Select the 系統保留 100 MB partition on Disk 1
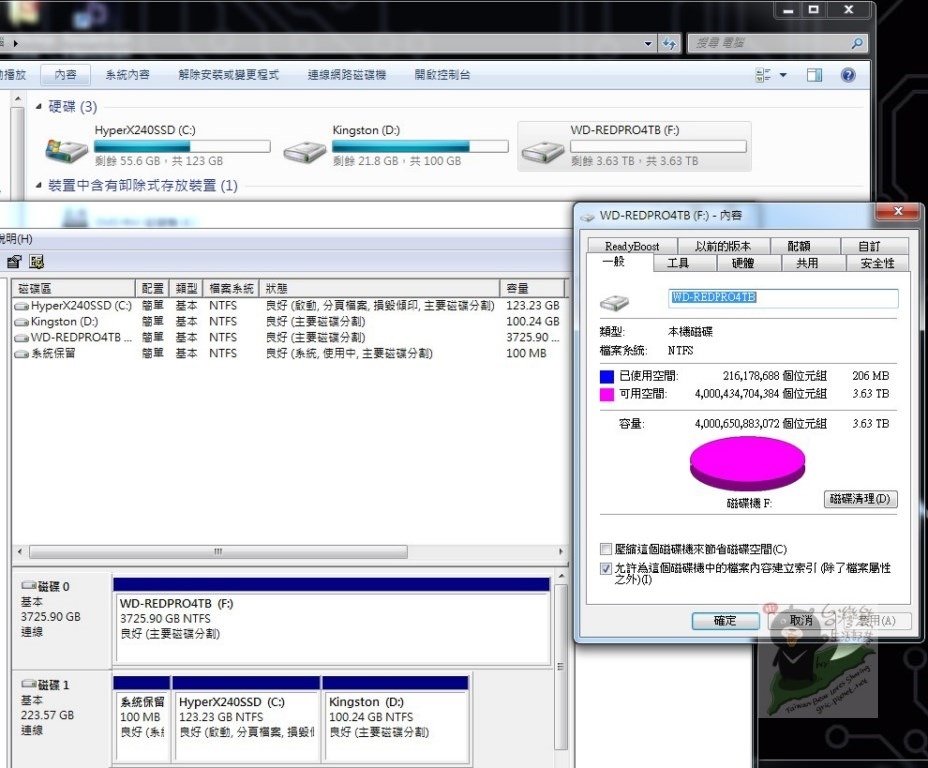The width and height of the screenshot is (928, 768). [141, 718]
